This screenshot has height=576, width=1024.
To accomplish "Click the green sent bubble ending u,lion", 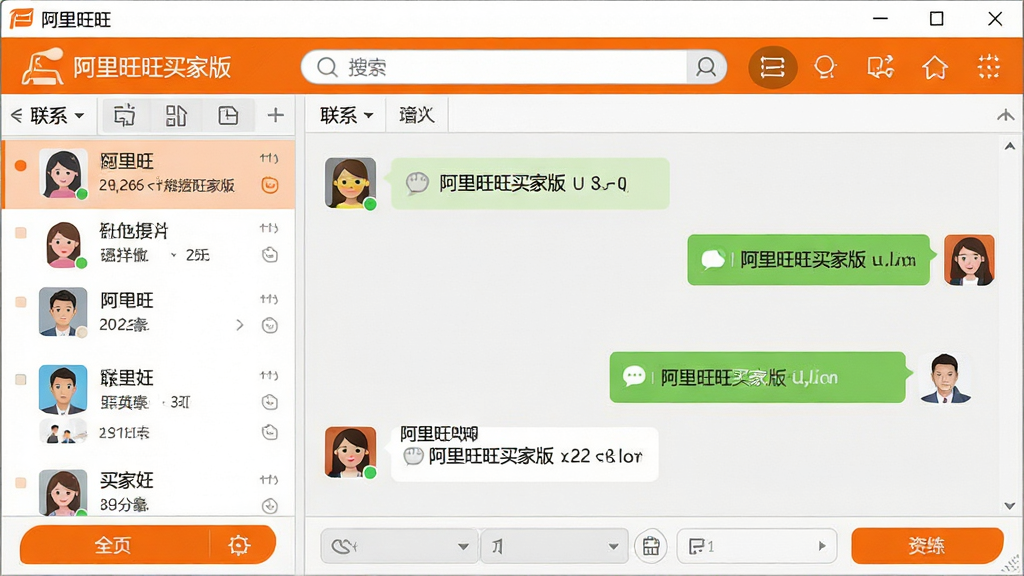I will tap(758, 377).
